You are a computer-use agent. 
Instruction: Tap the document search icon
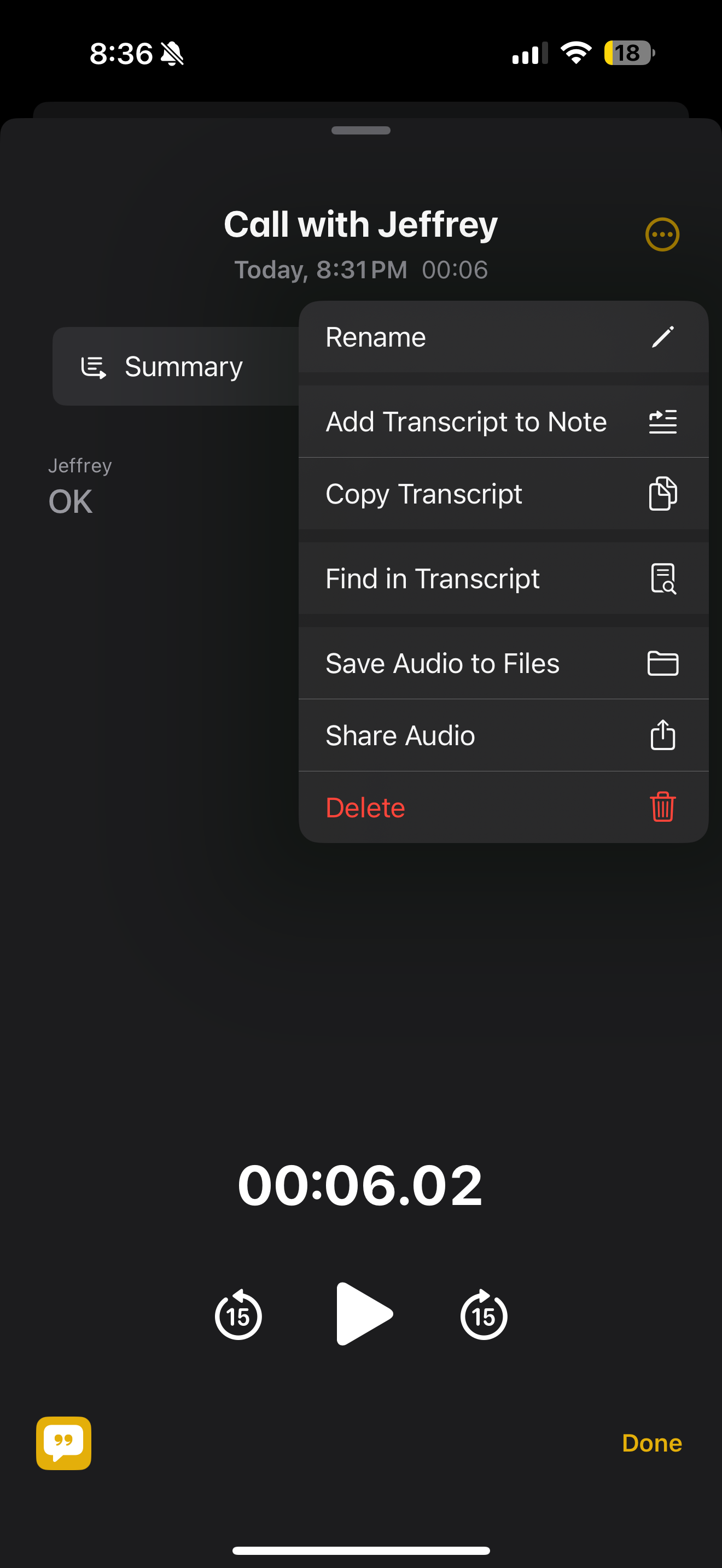coord(663,578)
